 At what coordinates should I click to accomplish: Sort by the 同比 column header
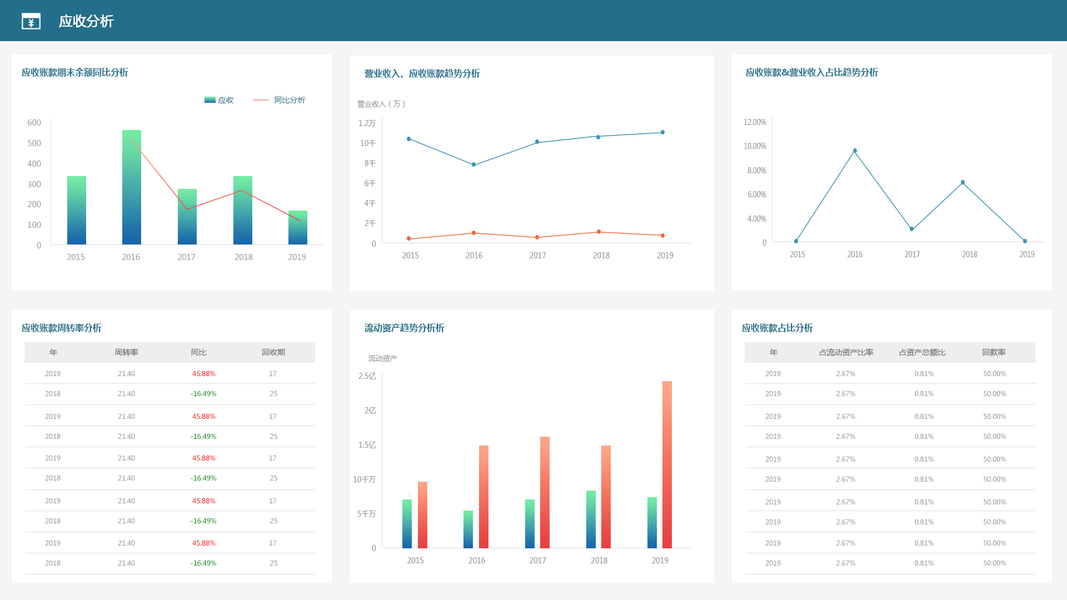tap(199, 352)
